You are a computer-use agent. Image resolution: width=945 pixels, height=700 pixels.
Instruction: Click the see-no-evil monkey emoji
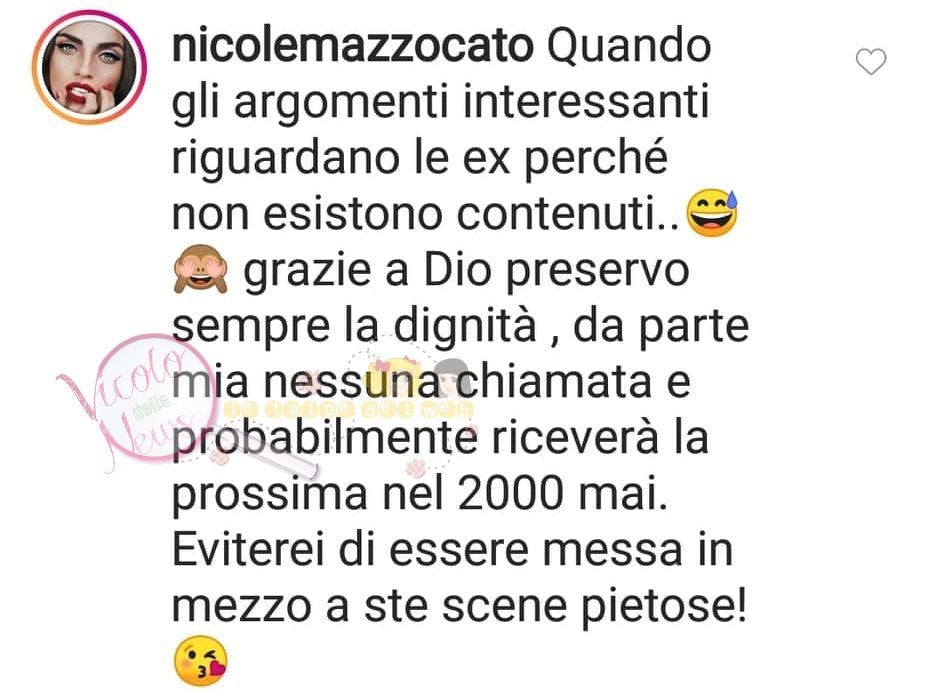point(201,270)
